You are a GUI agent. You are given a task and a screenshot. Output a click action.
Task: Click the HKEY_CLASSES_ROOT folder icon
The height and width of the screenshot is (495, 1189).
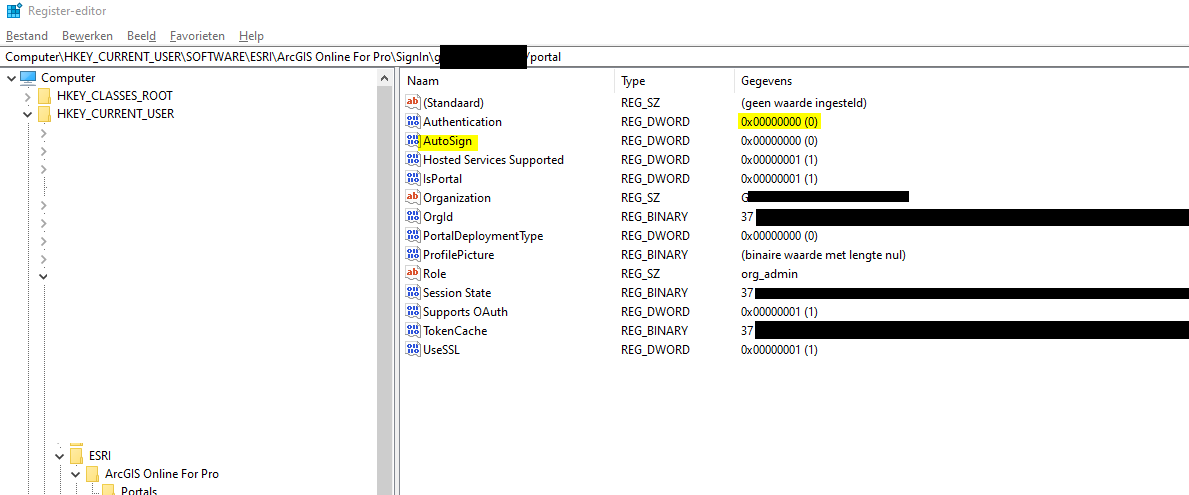tap(44, 96)
